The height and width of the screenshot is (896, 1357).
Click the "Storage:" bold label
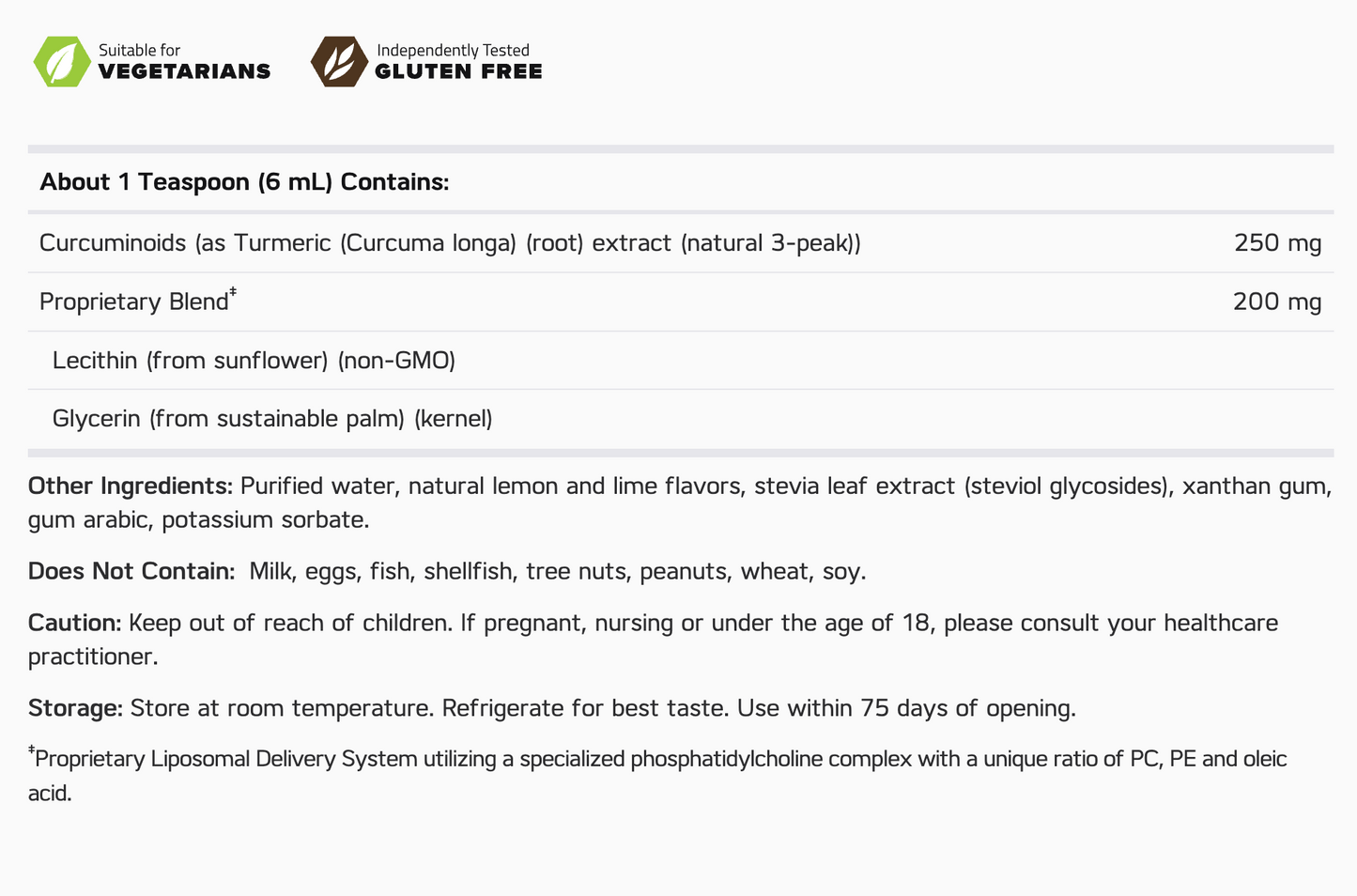pyautogui.click(x=75, y=708)
